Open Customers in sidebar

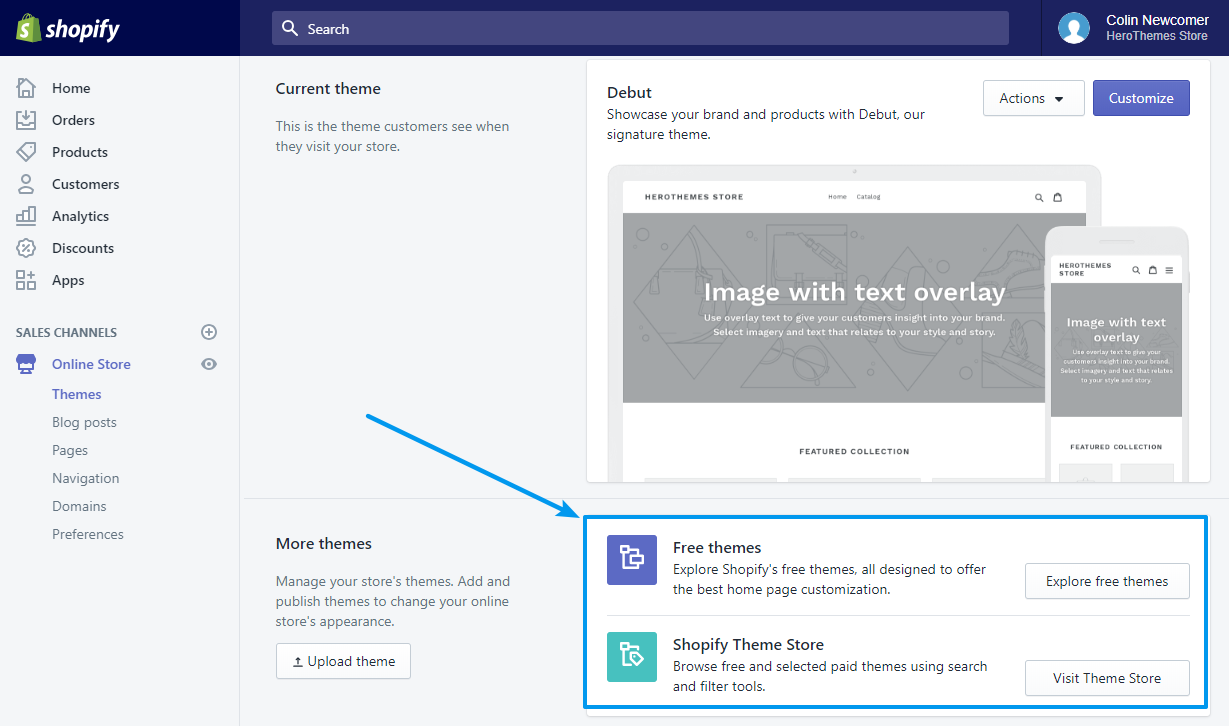[85, 184]
